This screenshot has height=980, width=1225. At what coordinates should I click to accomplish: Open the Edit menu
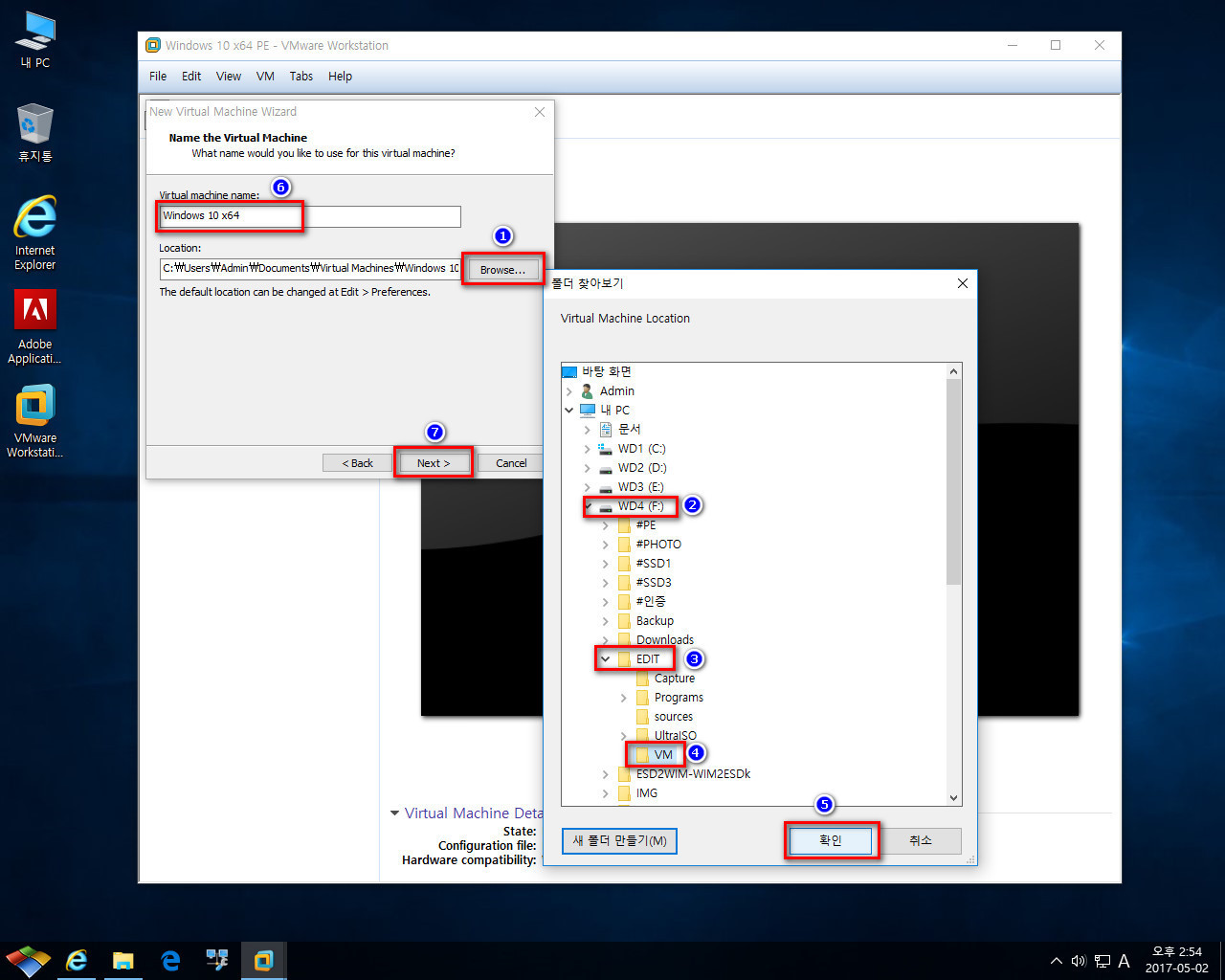[191, 76]
